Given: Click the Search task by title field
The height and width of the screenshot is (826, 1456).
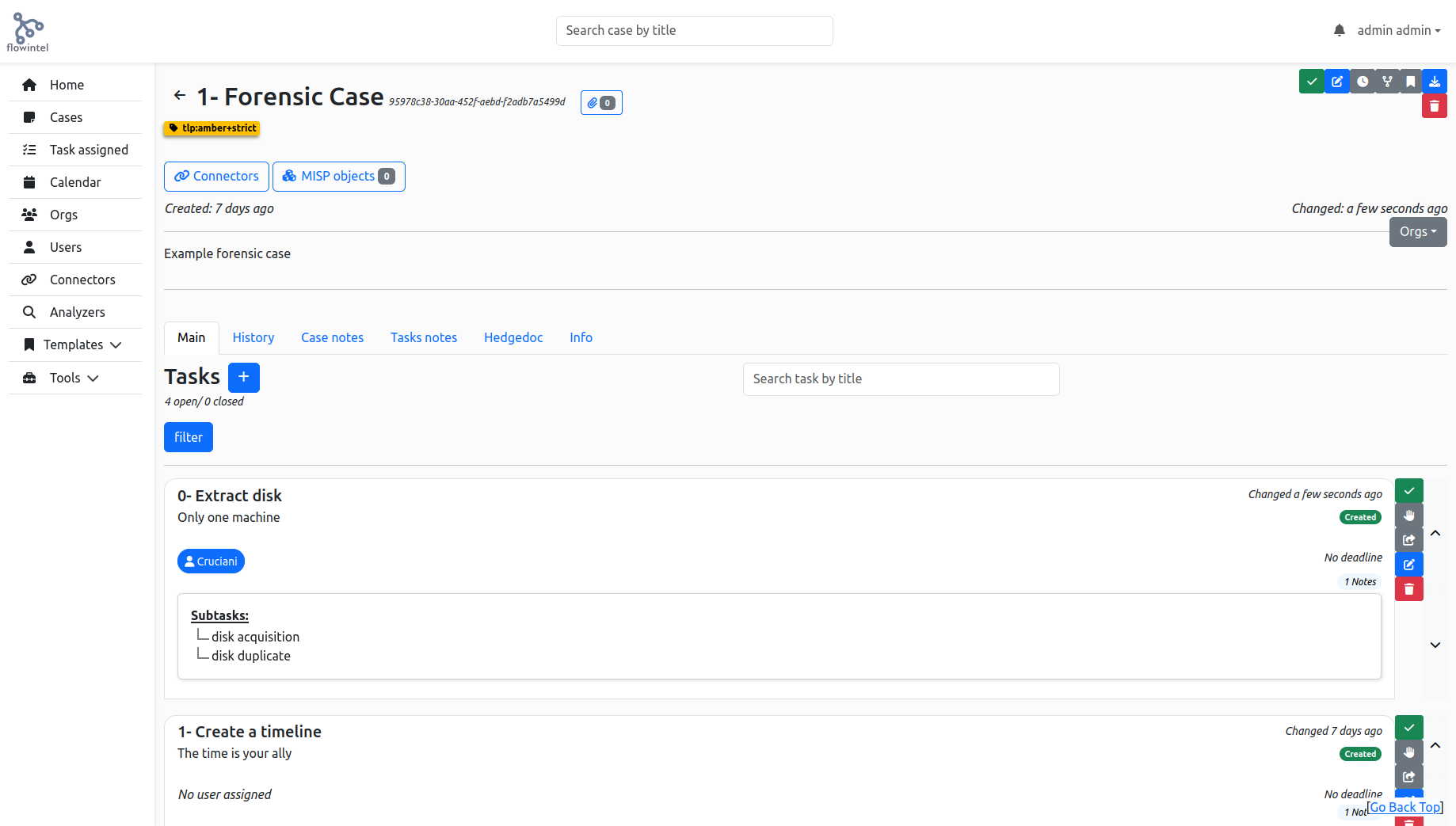Looking at the screenshot, I should [x=901, y=379].
